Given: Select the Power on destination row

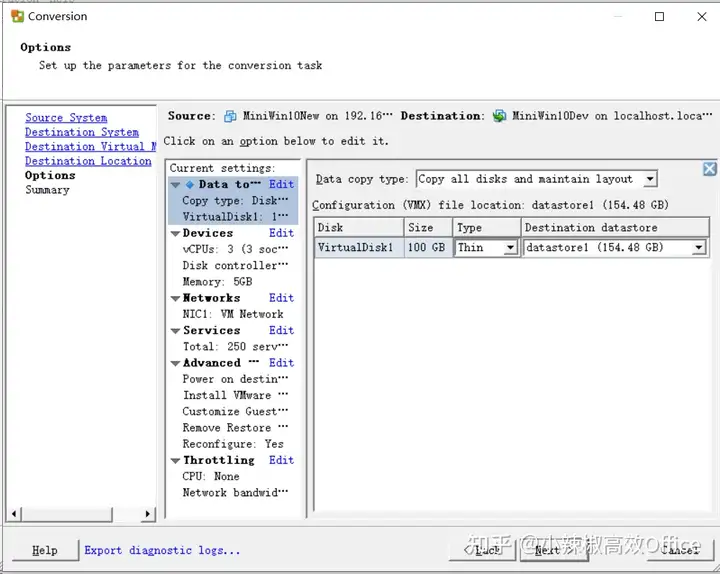Looking at the screenshot, I should tap(235, 379).
